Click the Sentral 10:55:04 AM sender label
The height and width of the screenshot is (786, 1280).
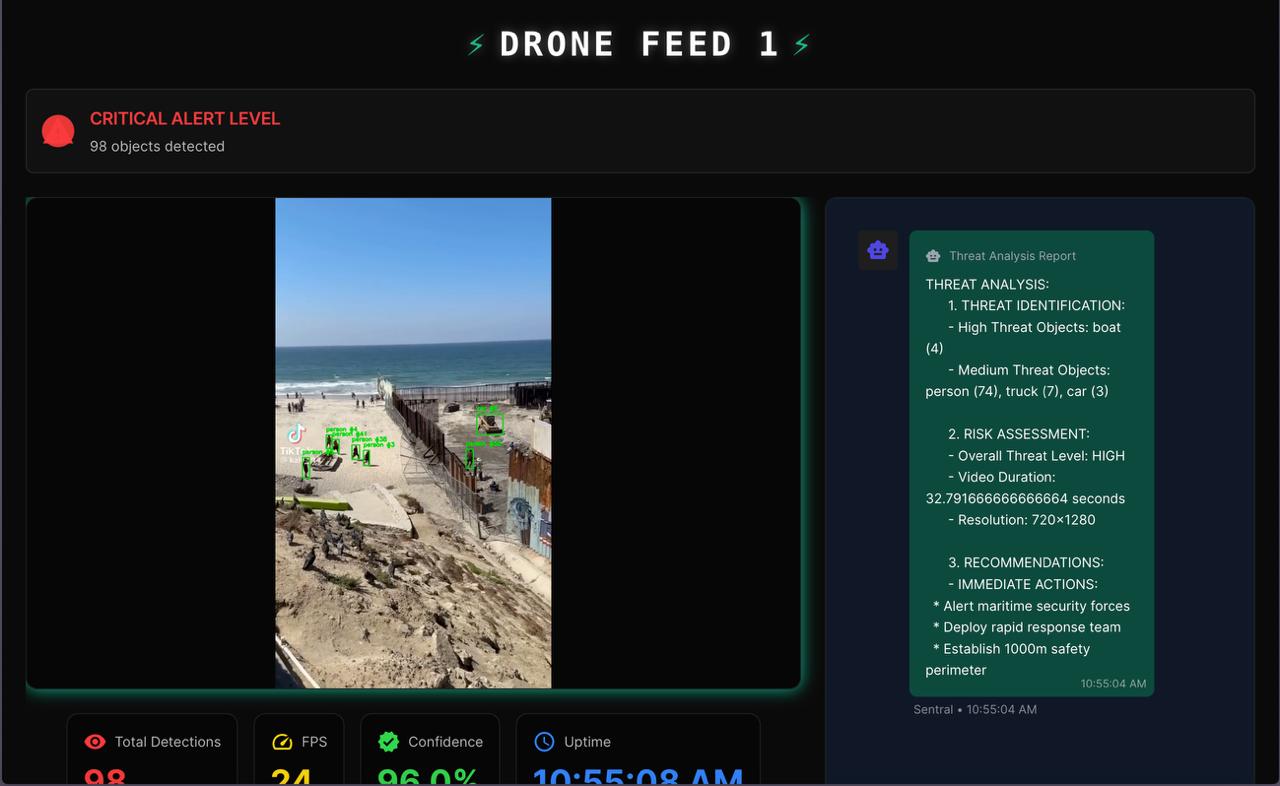(x=975, y=709)
